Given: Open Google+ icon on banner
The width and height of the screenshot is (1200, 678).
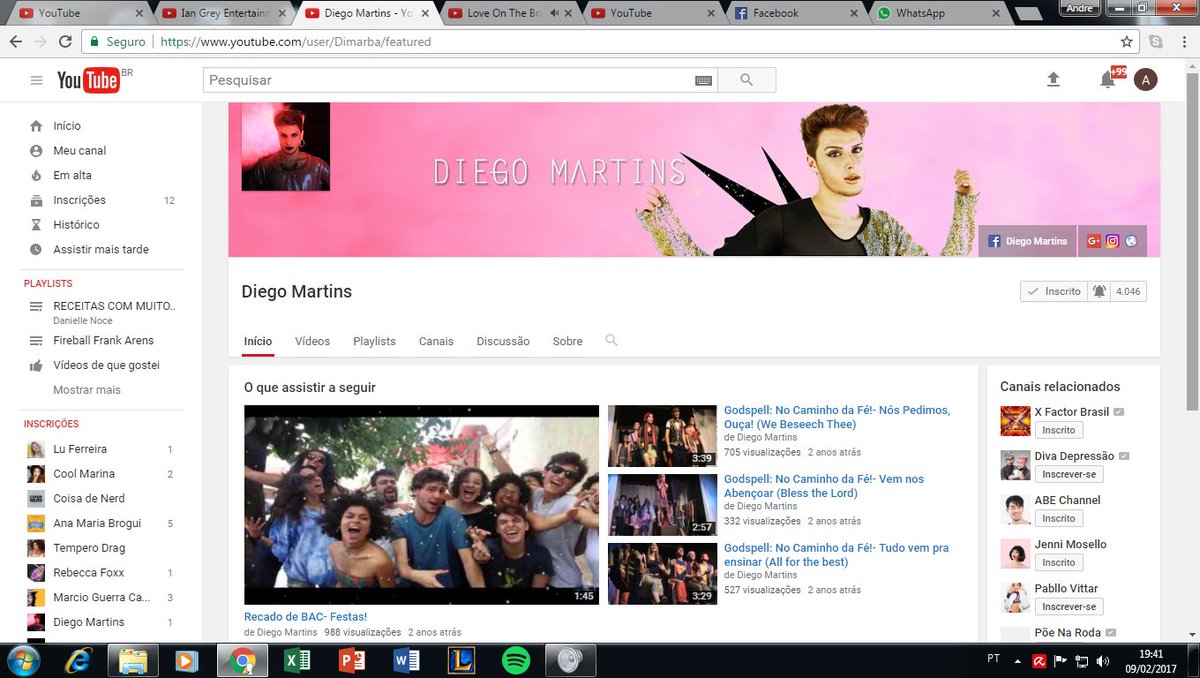Looking at the screenshot, I should (1093, 241).
